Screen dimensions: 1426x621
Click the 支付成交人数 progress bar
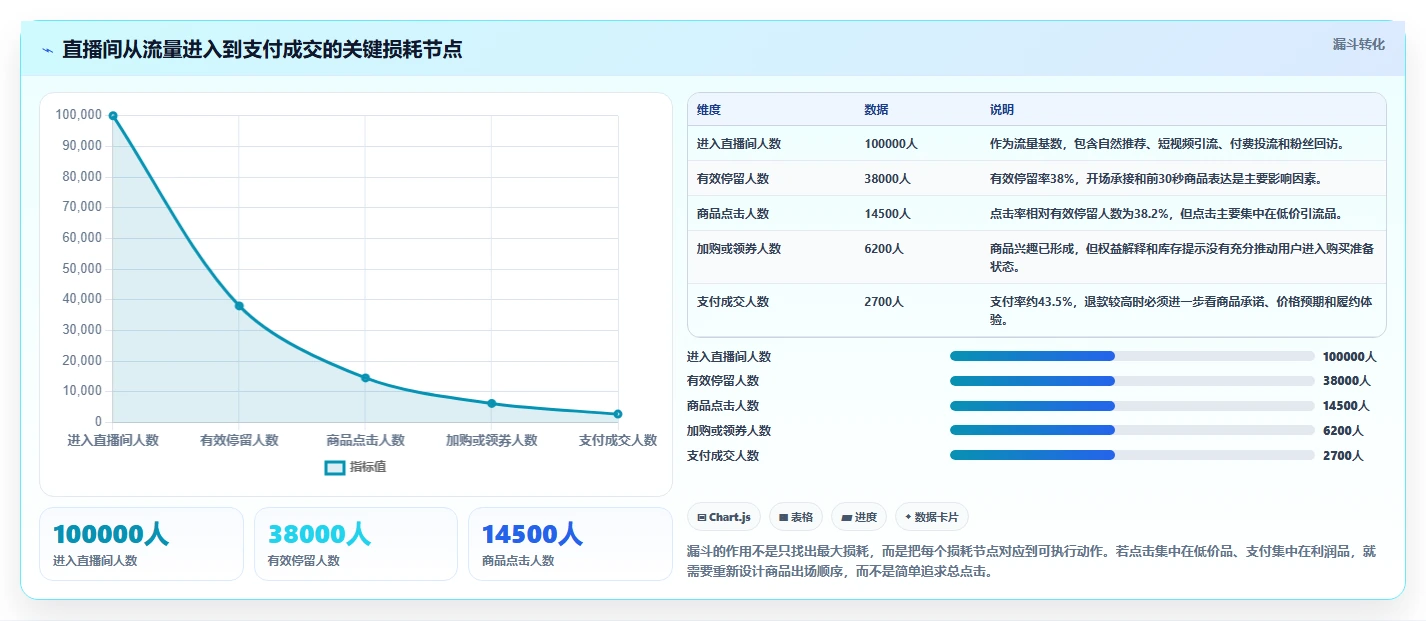coord(1132,455)
